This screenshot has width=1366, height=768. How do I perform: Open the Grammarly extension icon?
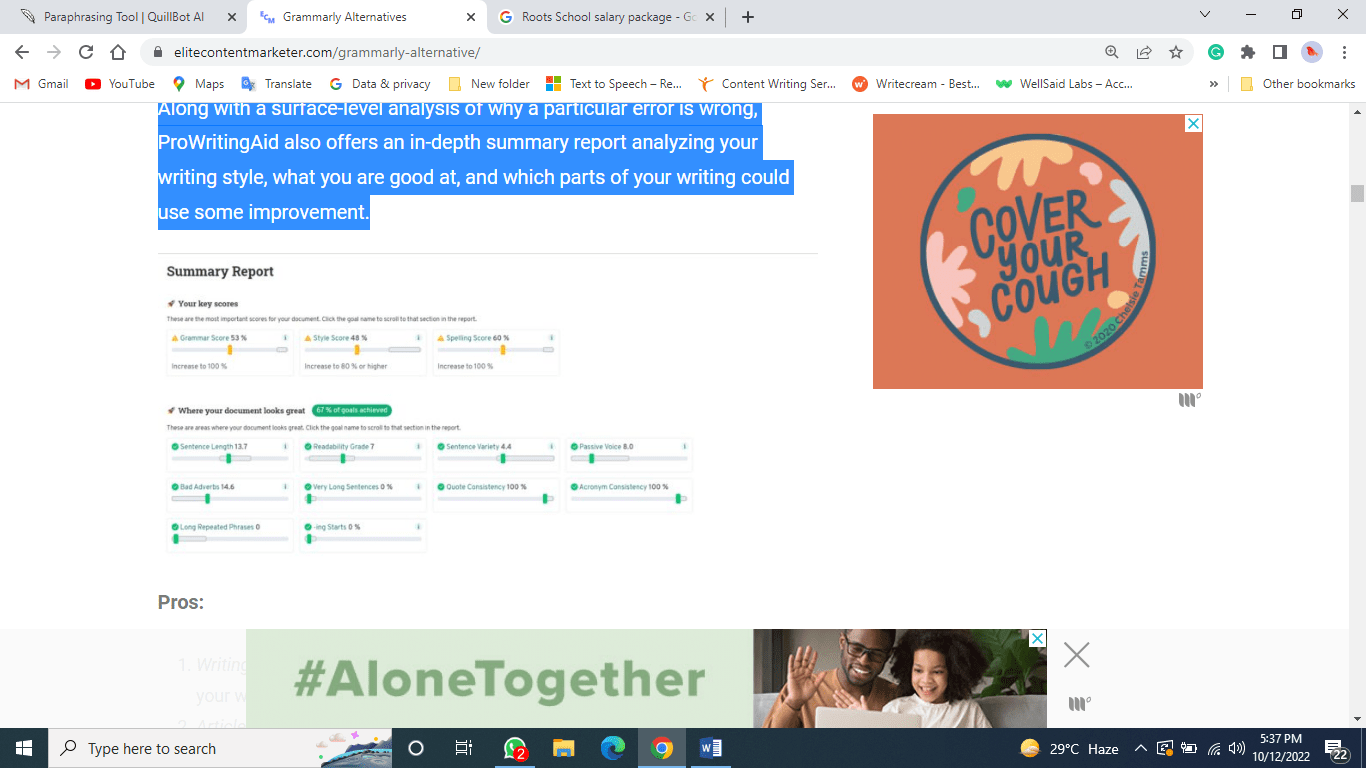point(1216,52)
